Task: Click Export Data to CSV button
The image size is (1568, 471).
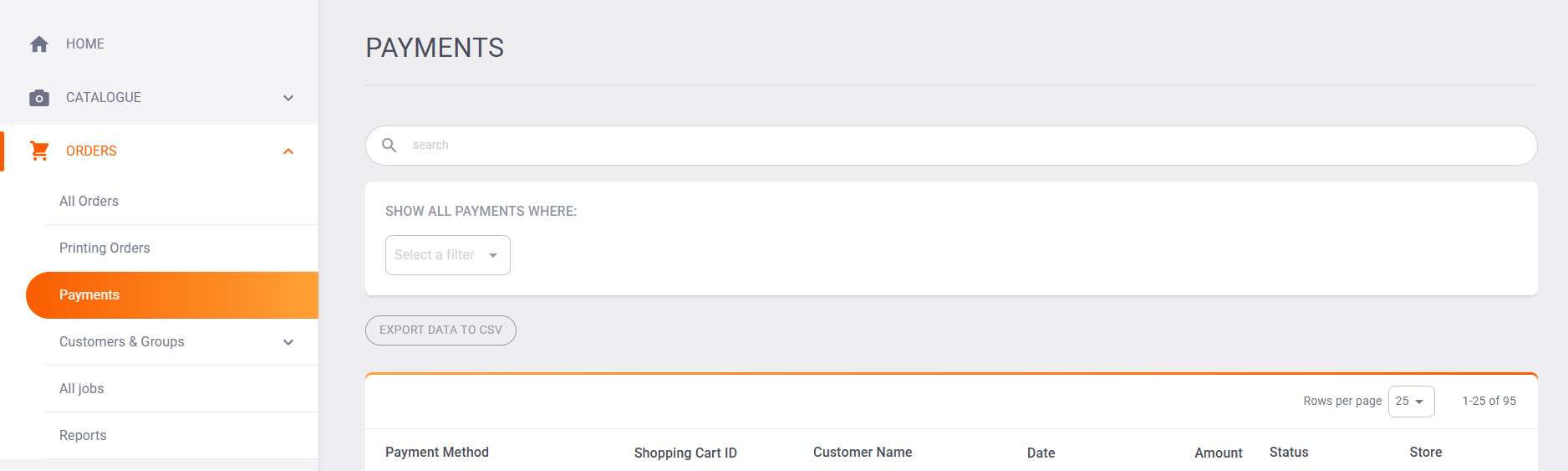Action: click(440, 330)
